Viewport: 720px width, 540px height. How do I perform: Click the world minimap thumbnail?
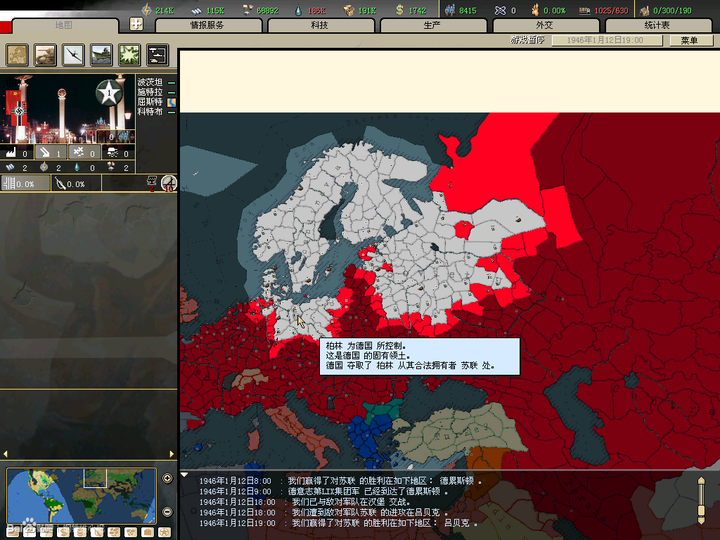click(81, 496)
